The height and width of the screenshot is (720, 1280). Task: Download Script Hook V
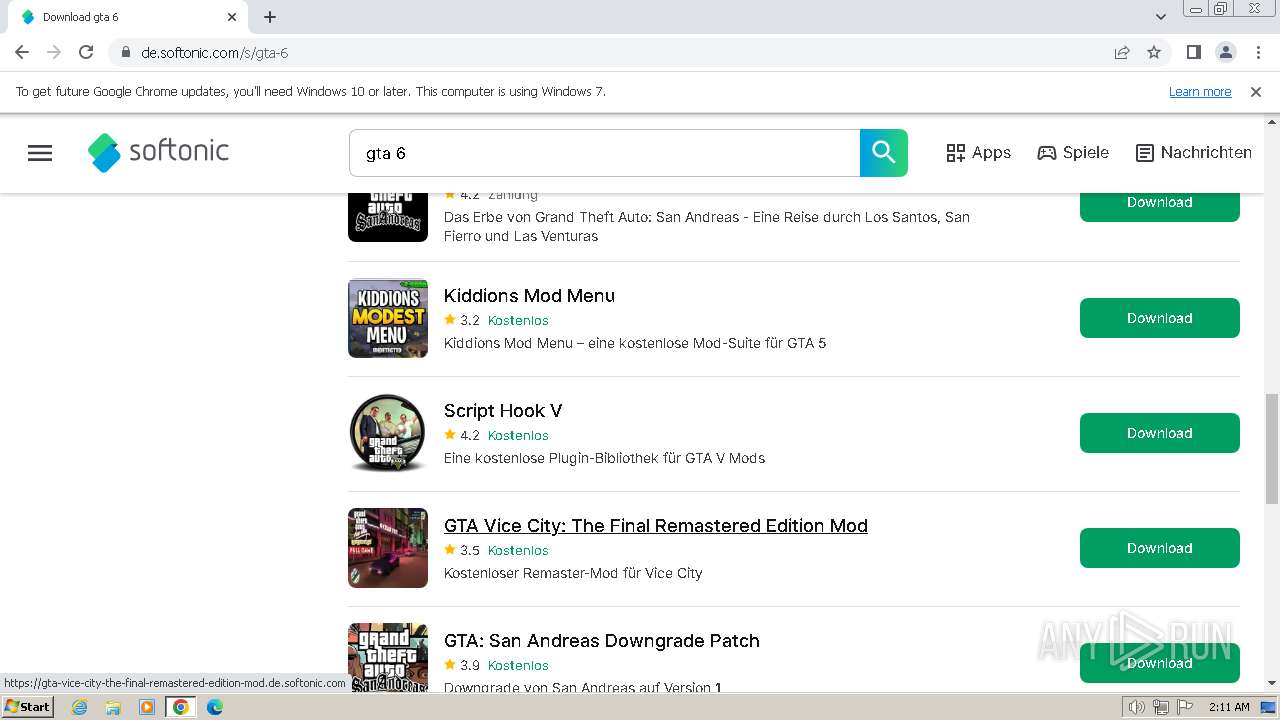[x=1160, y=433]
